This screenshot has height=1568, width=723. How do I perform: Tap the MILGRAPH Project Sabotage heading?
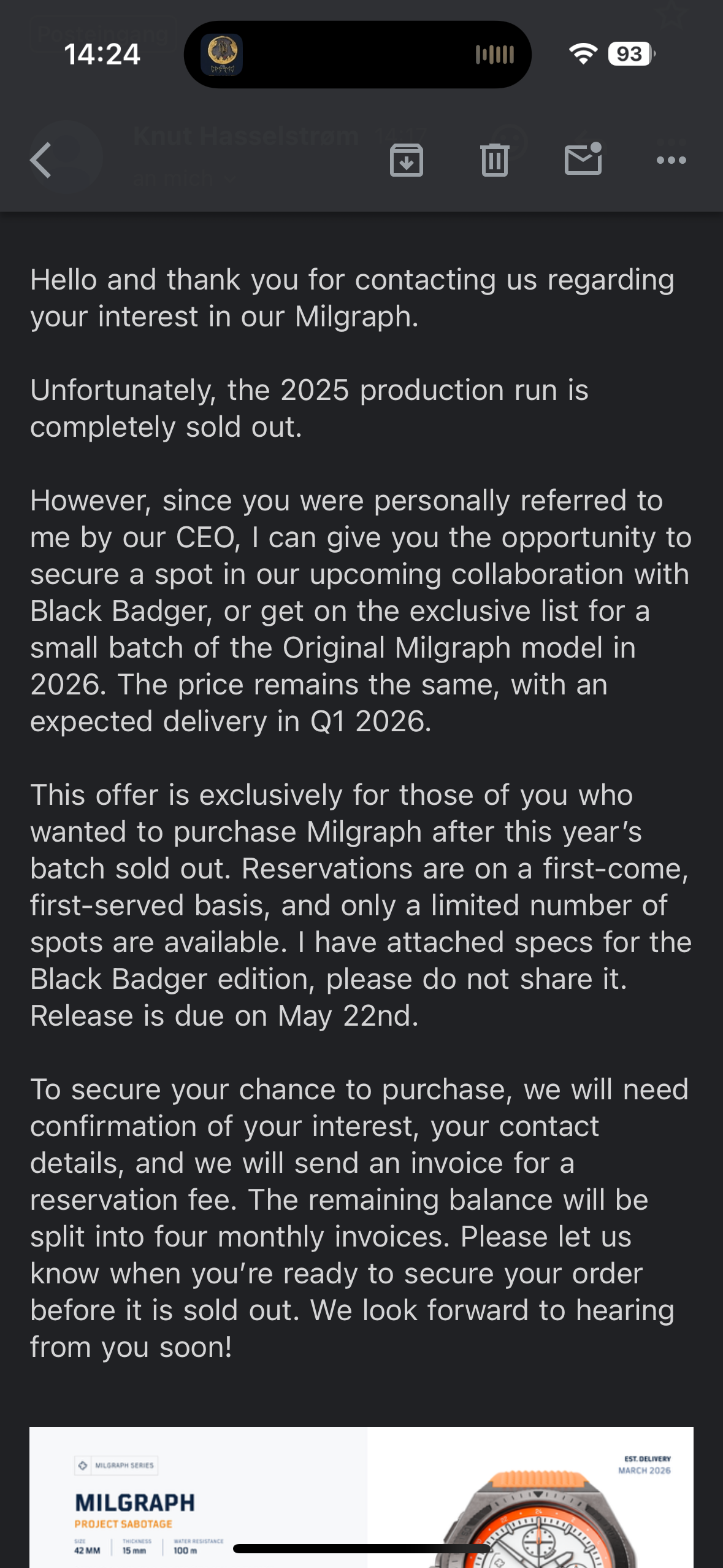pyautogui.click(x=135, y=1509)
